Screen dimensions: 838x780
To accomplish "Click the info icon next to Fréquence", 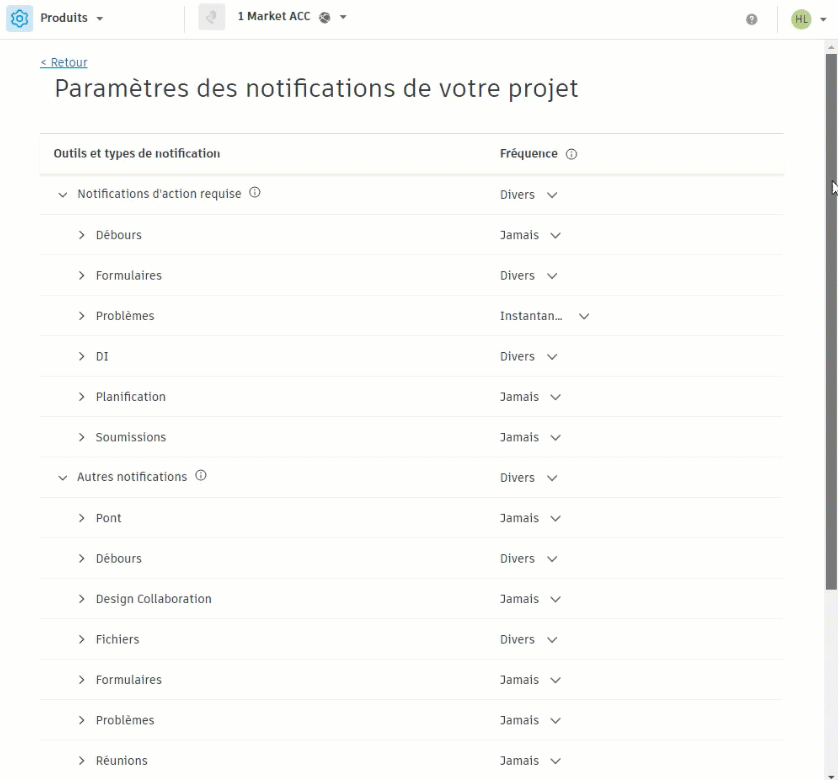I will pyautogui.click(x=571, y=153).
